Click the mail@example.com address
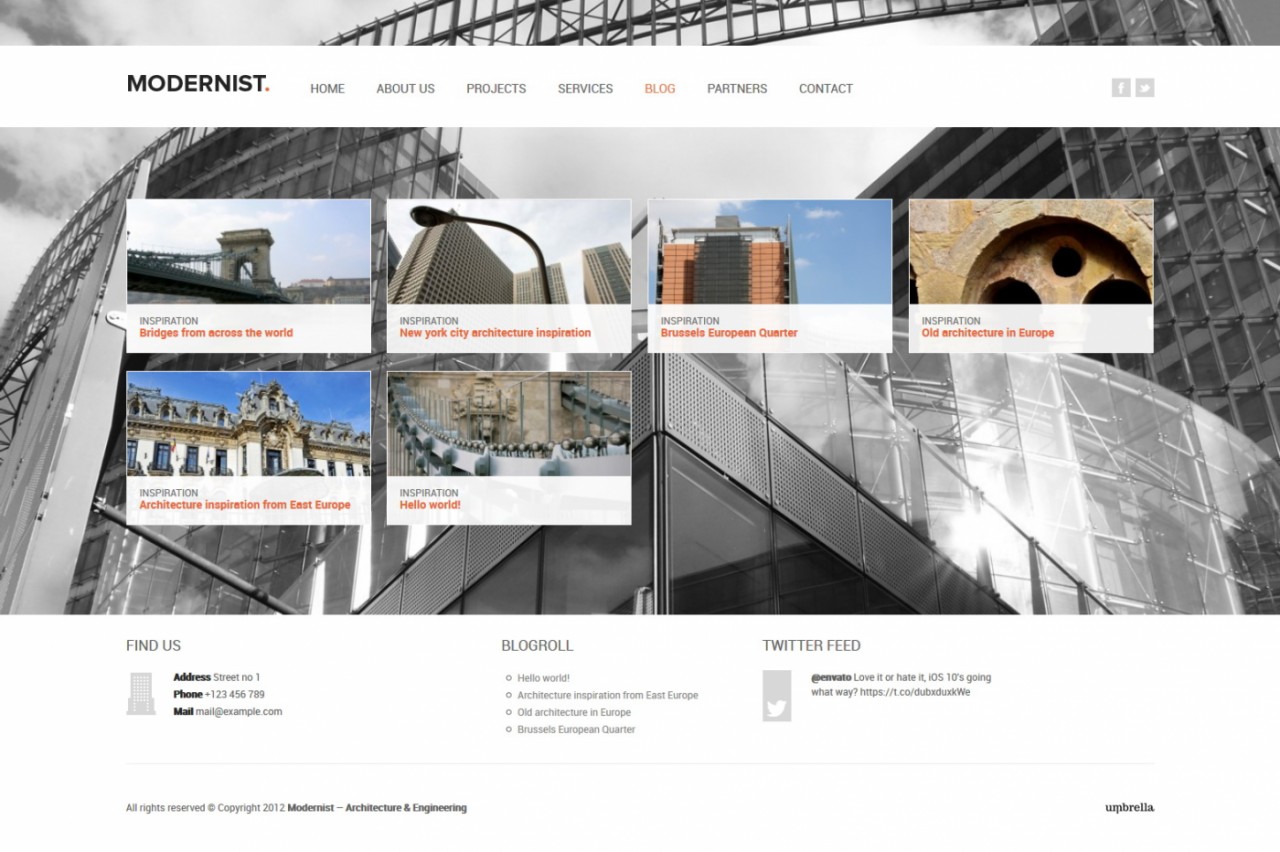The width and height of the screenshot is (1280, 852). [x=239, y=712]
